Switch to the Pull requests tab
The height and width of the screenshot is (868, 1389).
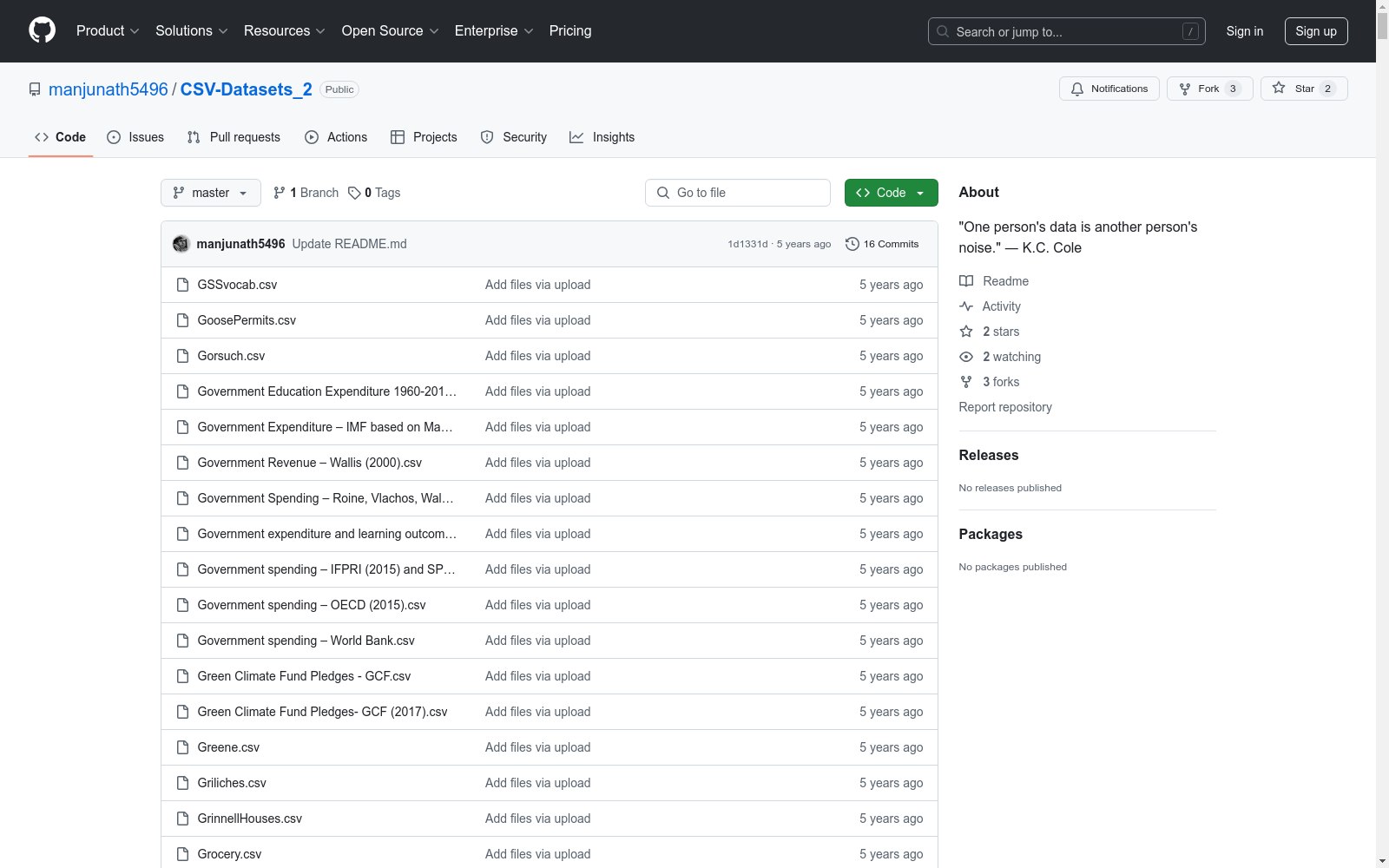point(234,137)
